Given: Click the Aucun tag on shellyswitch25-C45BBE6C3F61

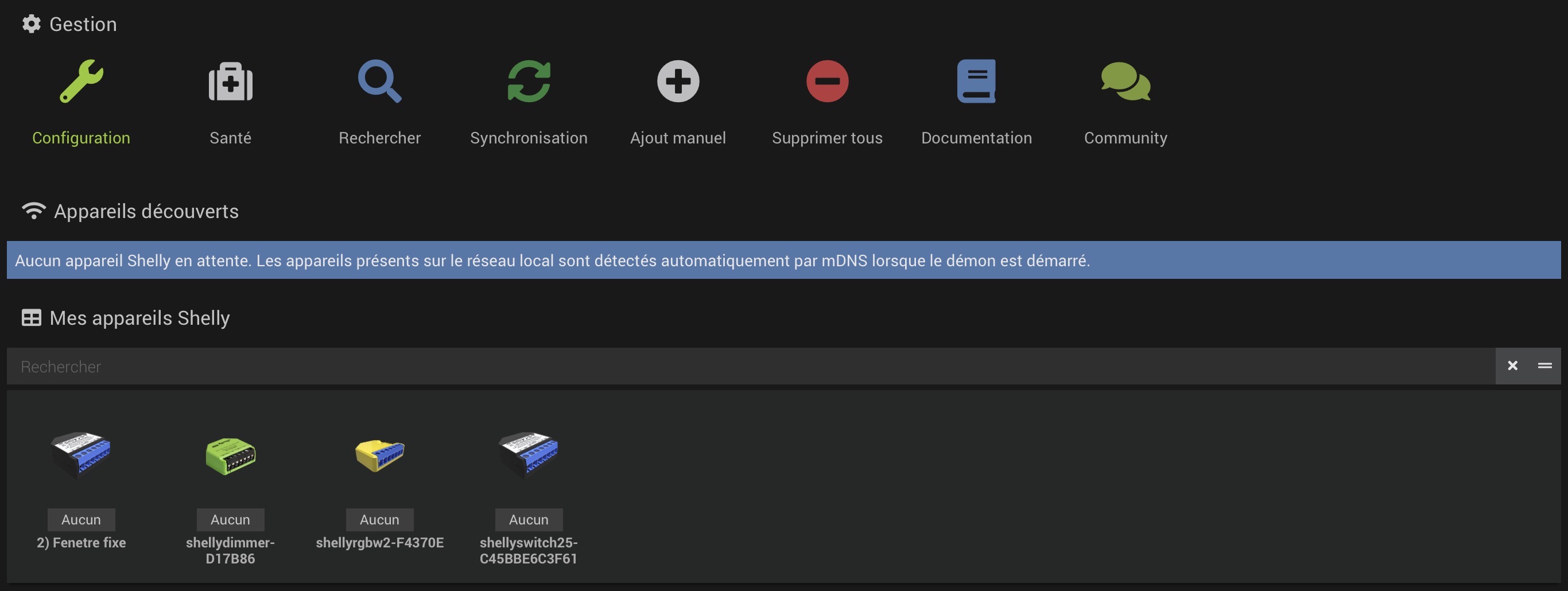Looking at the screenshot, I should click(x=529, y=520).
